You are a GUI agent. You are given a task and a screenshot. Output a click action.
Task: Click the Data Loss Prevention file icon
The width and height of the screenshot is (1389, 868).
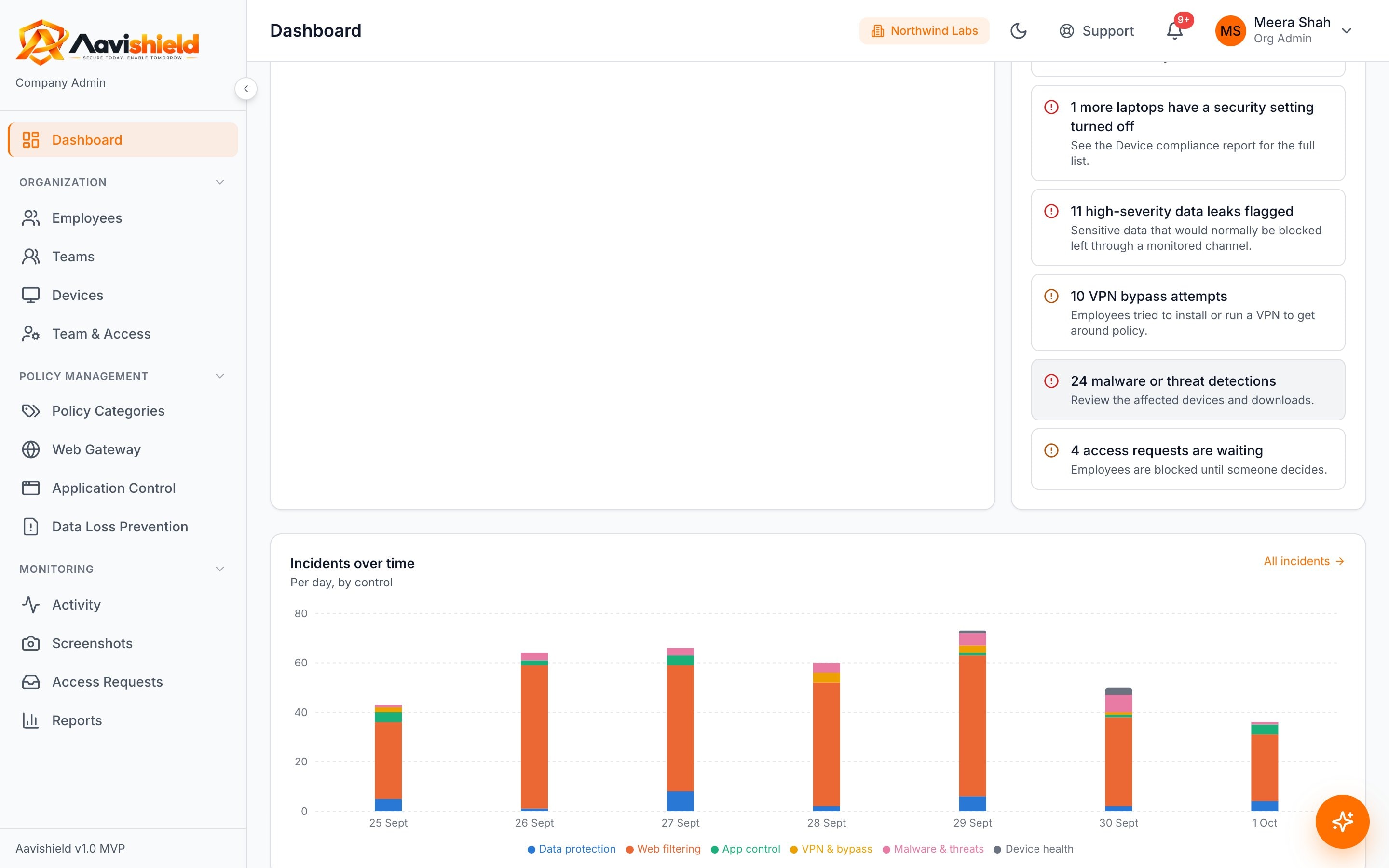[x=30, y=527]
